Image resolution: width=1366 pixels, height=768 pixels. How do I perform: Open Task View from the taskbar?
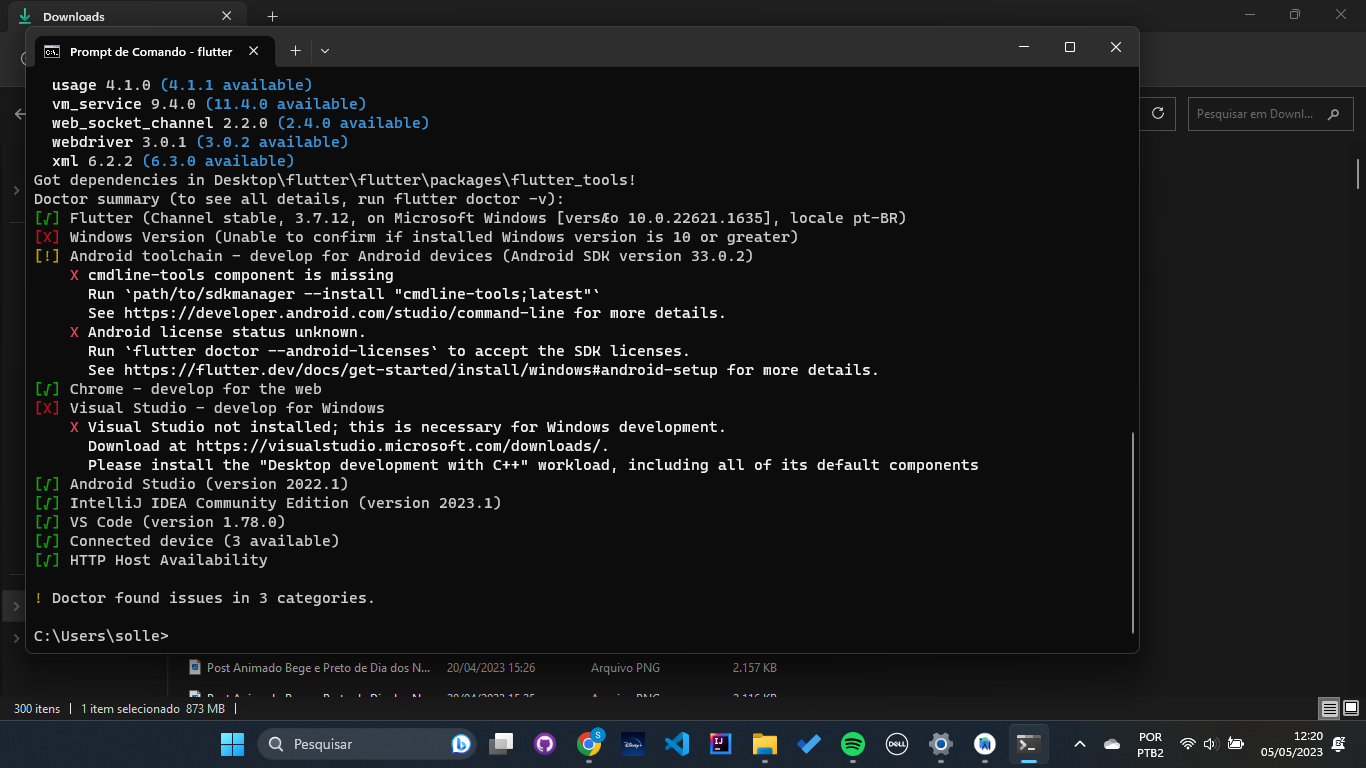(501, 744)
